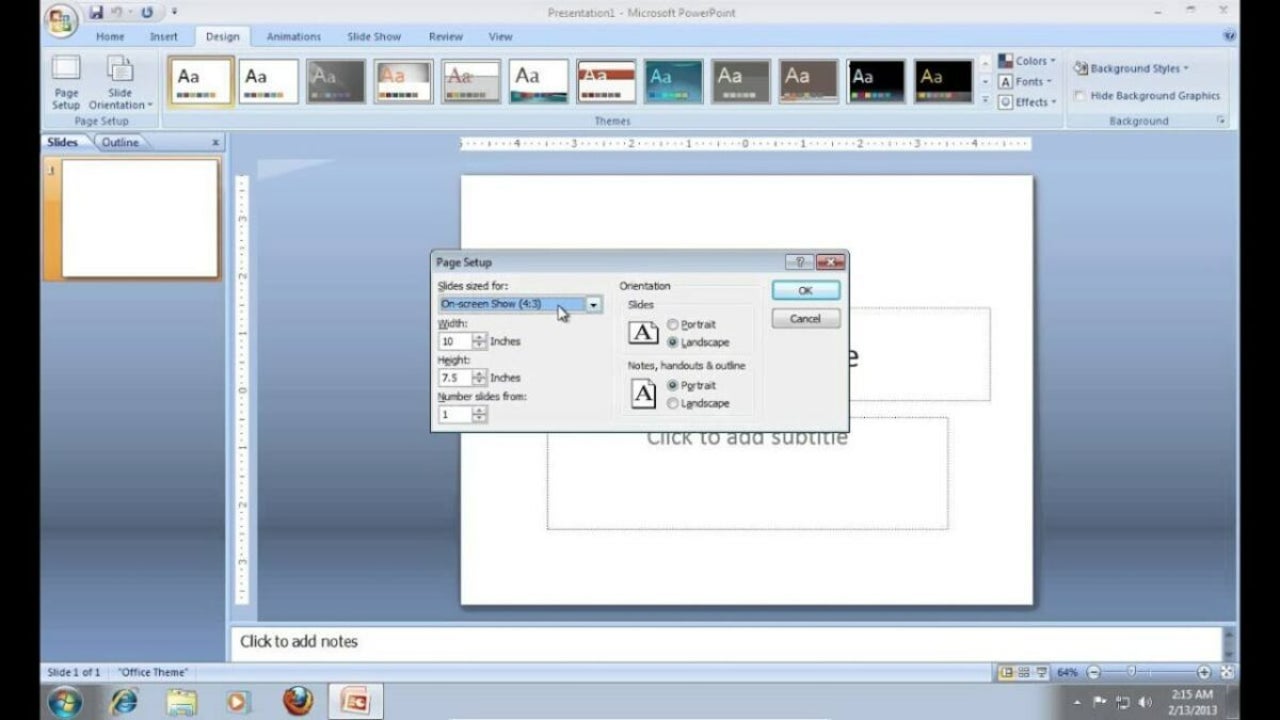Viewport: 1280px width, 720px height.
Task: Open Internet Explorer from taskbar
Action: point(124,701)
